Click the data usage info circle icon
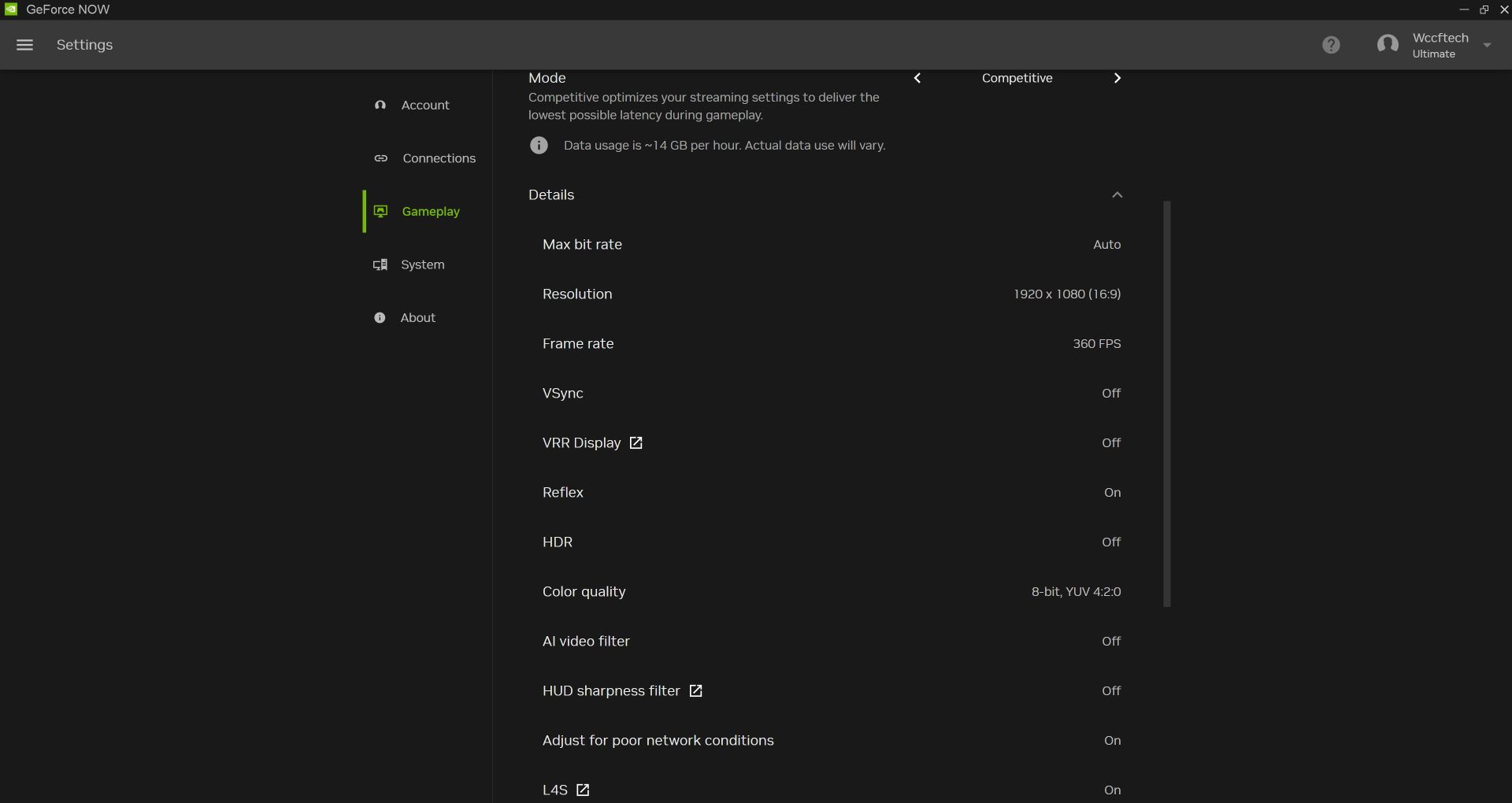This screenshot has height=803, width=1512. pyautogui.click(x=539, y=145)
